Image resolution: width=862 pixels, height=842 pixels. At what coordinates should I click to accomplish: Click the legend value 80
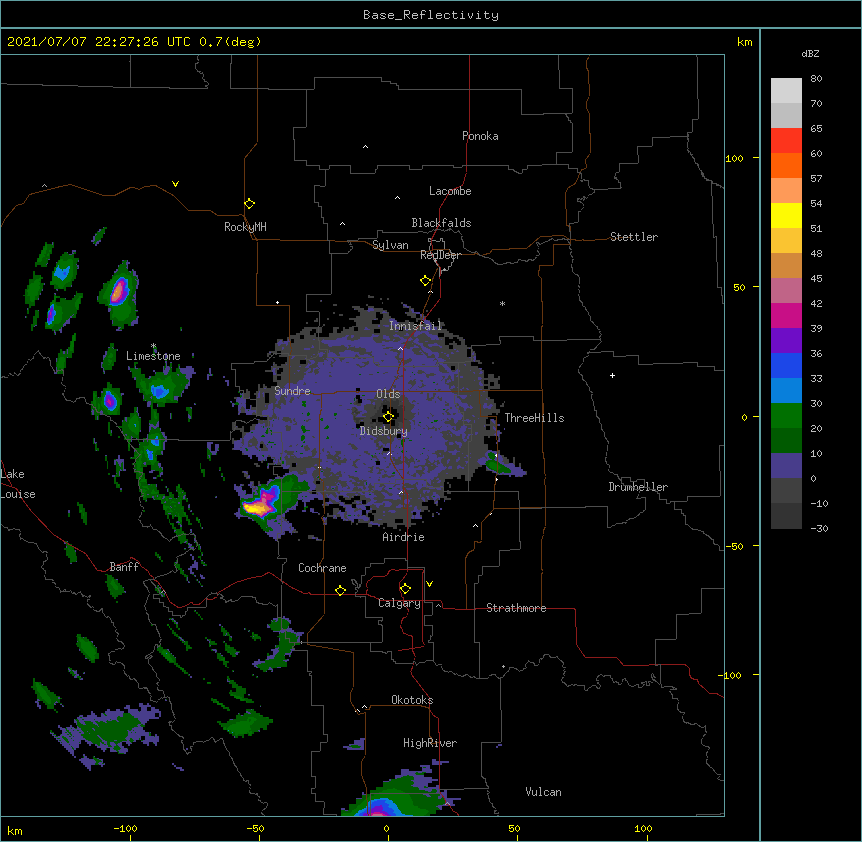pyautogui.click(x=816, y=79)
